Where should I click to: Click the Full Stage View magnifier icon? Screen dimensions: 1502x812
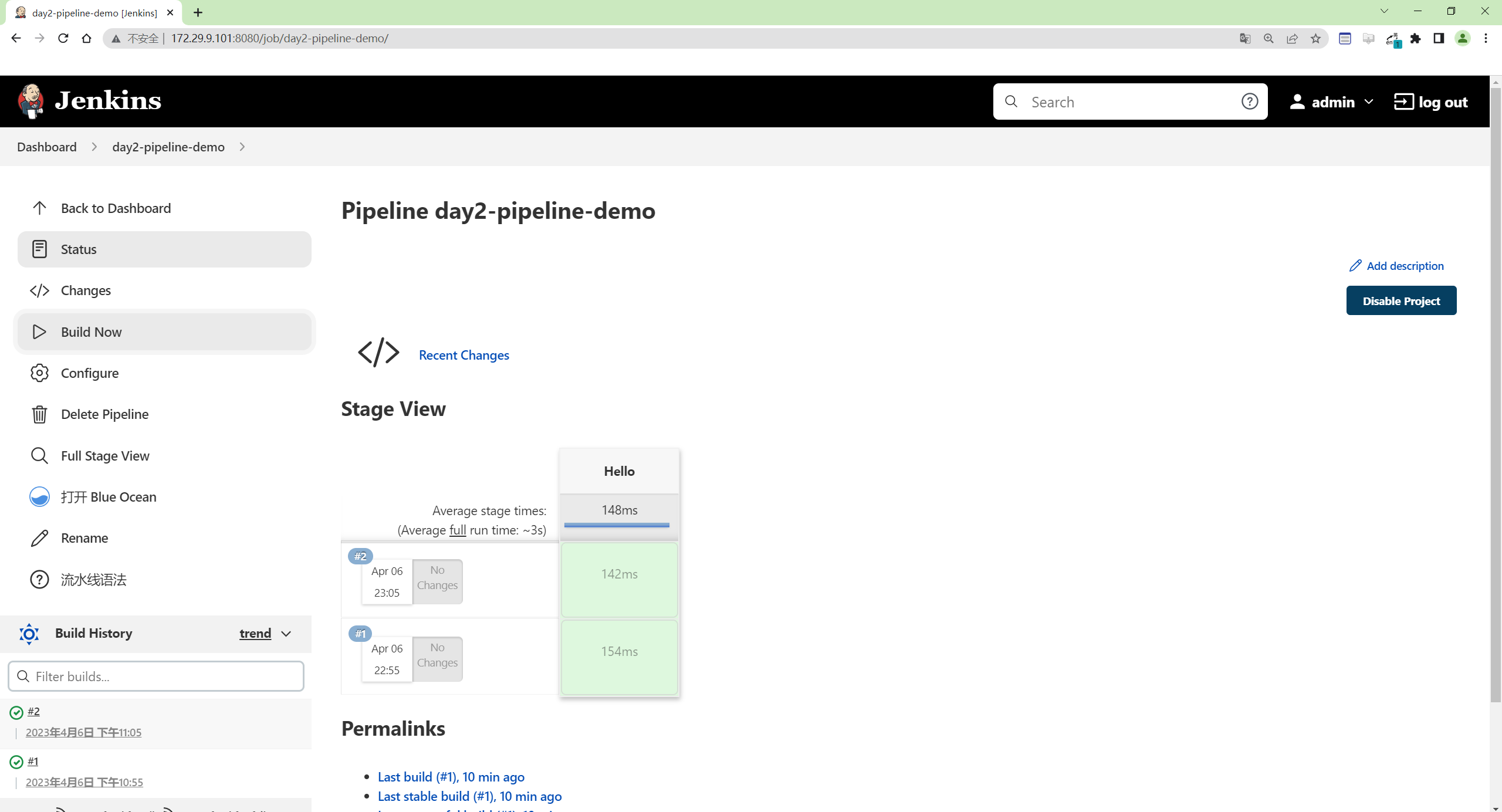pyautogui.click(x=39, y=456)
